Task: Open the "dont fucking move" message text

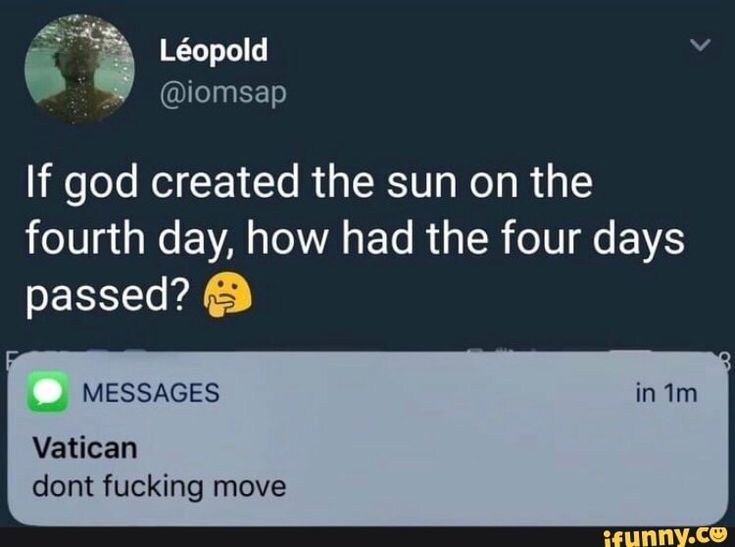Action: pyautogui.click(x=159, y=487)
